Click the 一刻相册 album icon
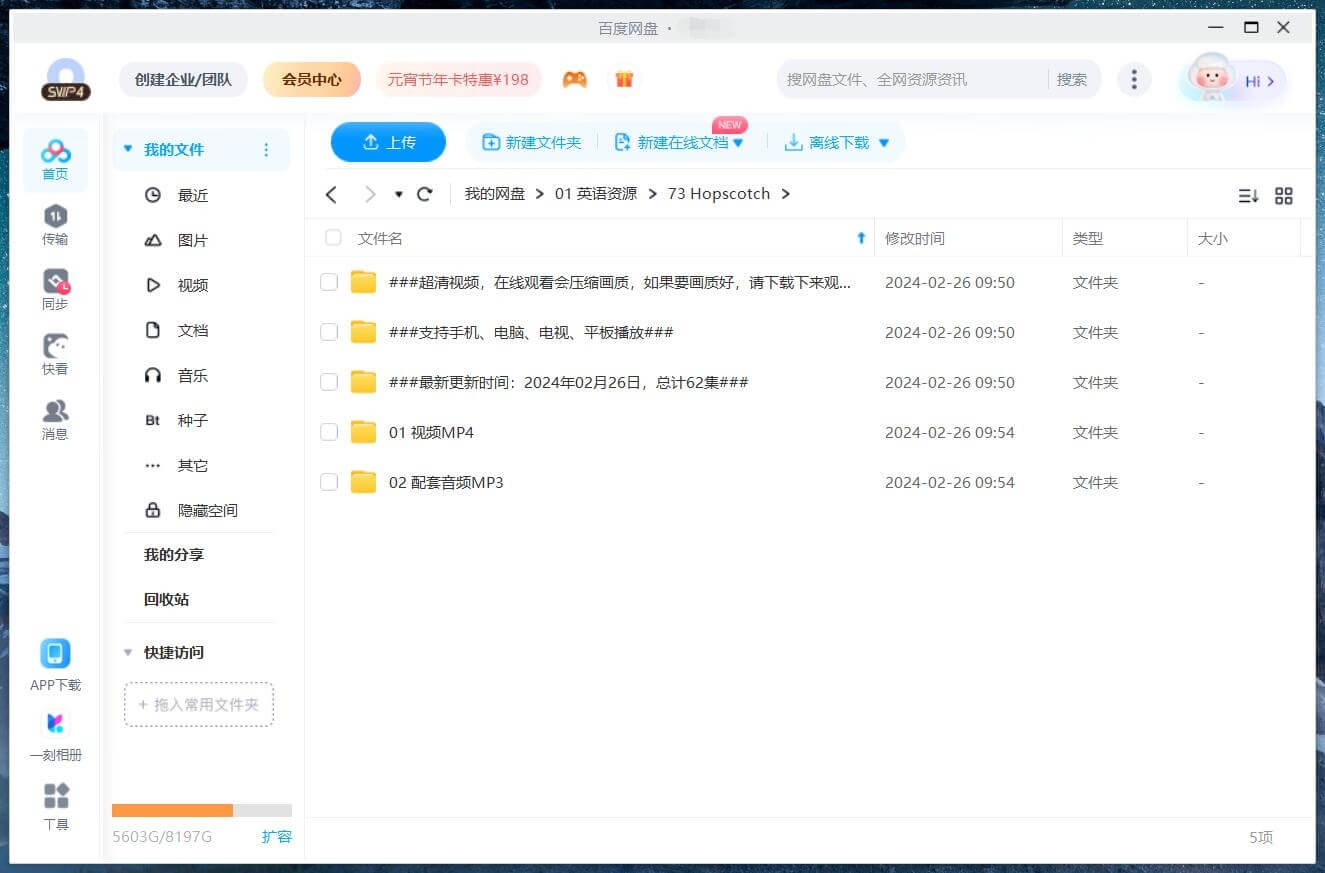Viewport: 1325px width, 873px height. [55, 724]
